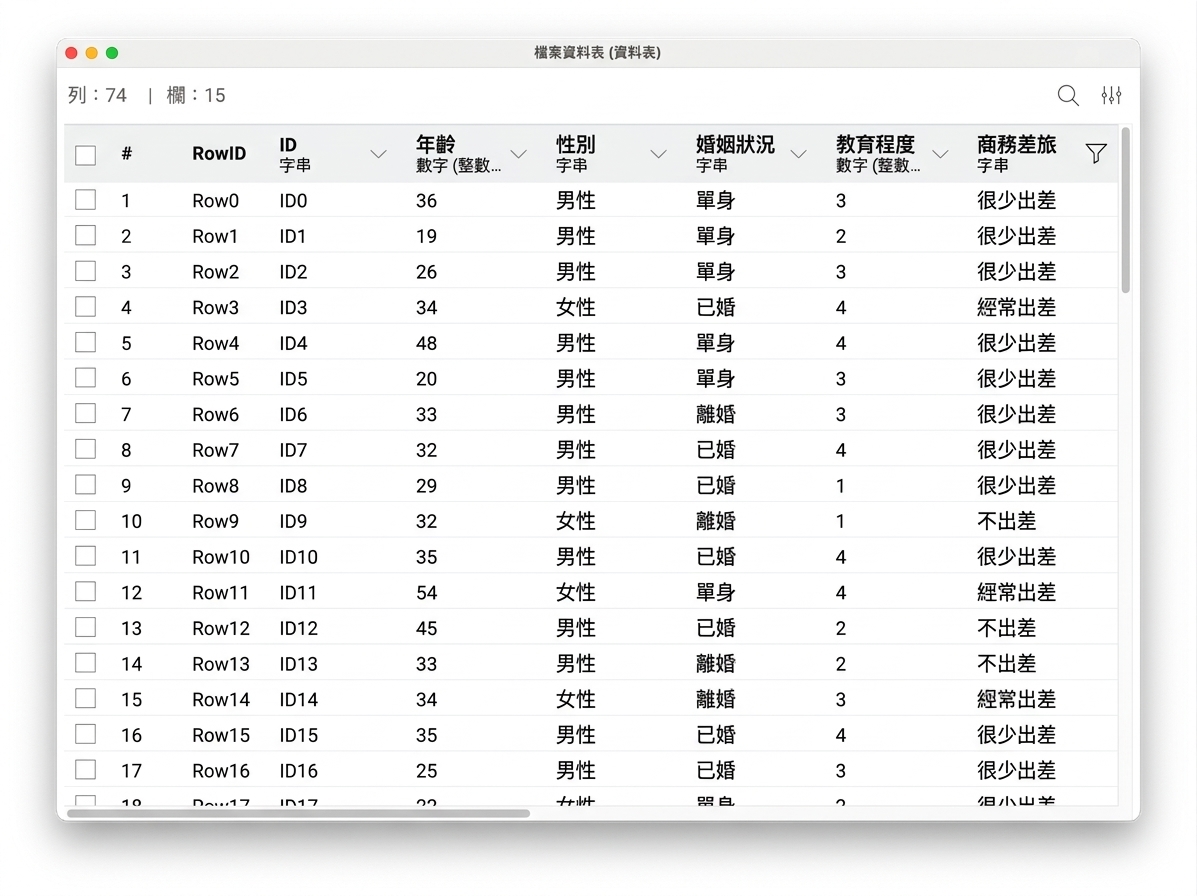
Task: Maximize window with the green button
Action: [x=112, y=53]
